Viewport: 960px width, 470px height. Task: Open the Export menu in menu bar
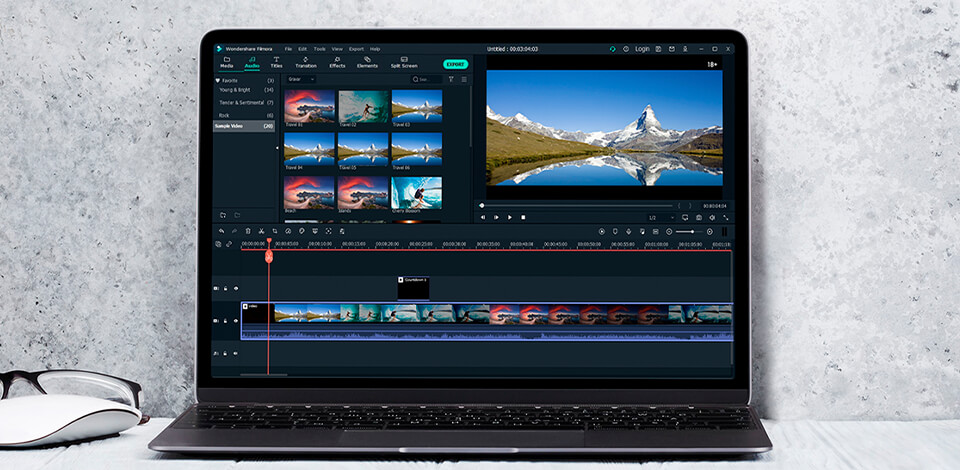[356, 49]
